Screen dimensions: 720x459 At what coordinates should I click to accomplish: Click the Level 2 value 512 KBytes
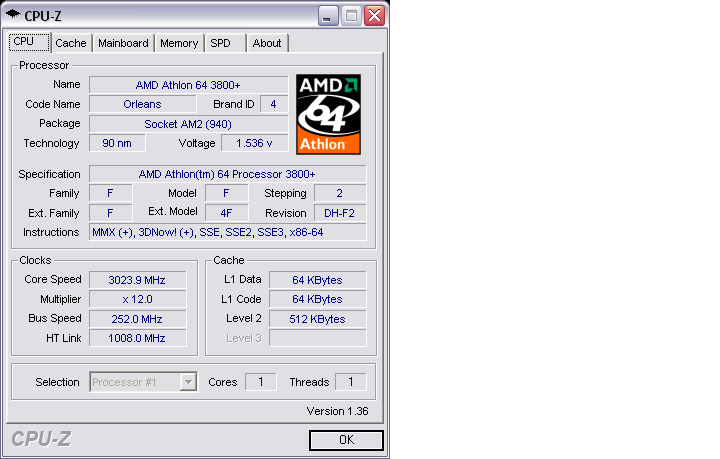tap(317, 319)
